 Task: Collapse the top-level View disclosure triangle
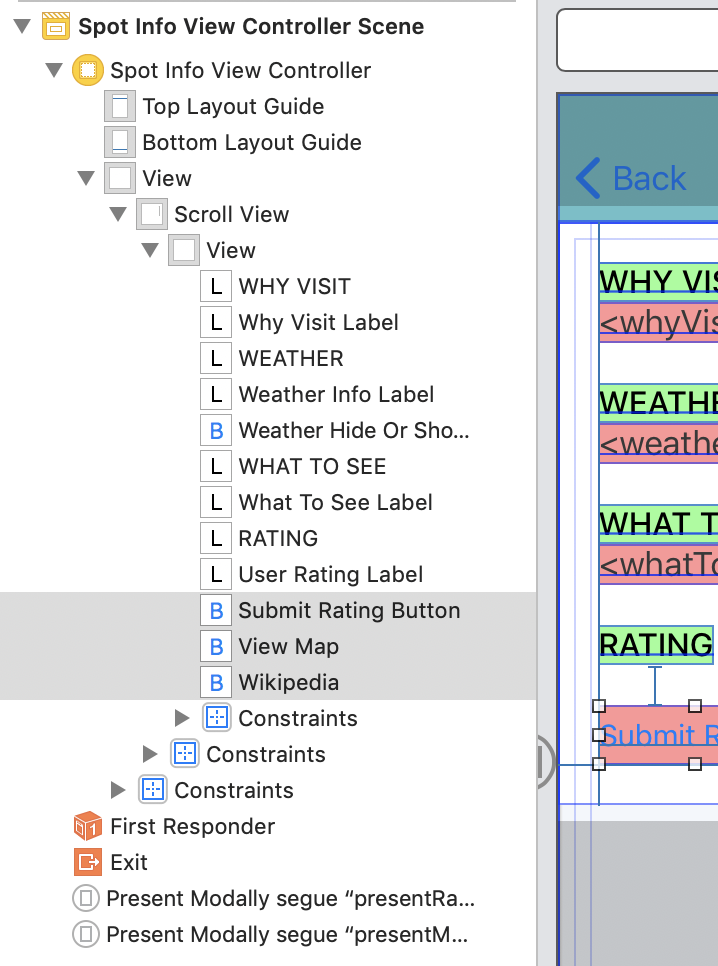coord(87,179)
